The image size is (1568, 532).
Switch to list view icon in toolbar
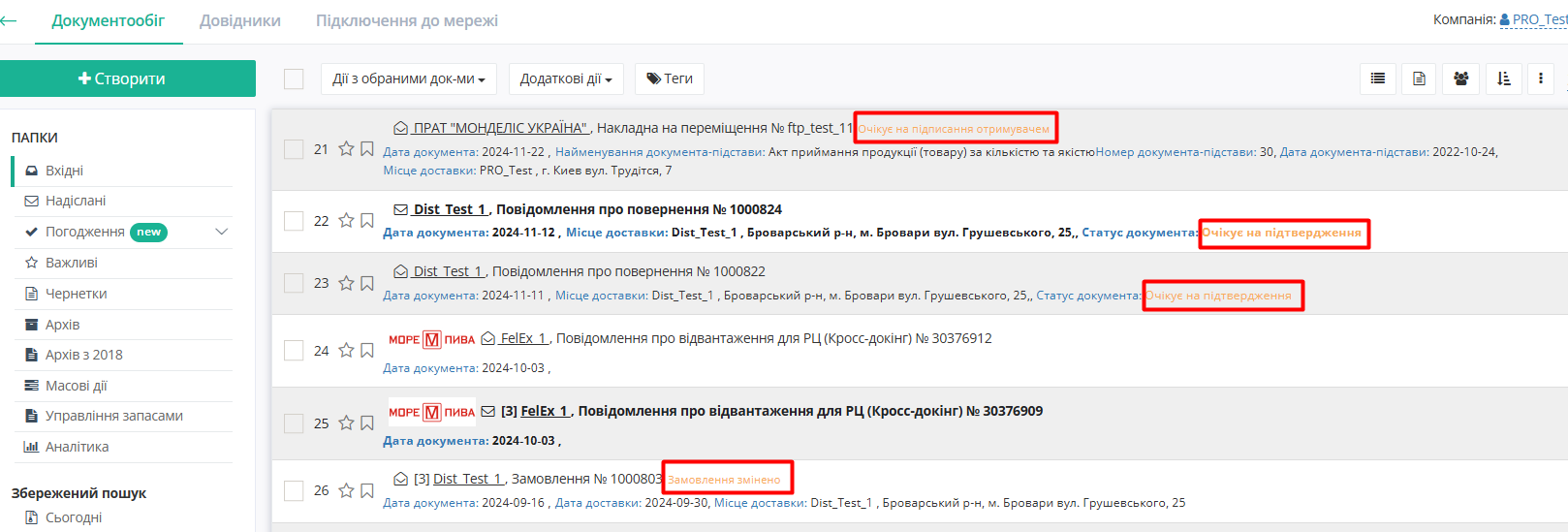(x=1377, y=78)
